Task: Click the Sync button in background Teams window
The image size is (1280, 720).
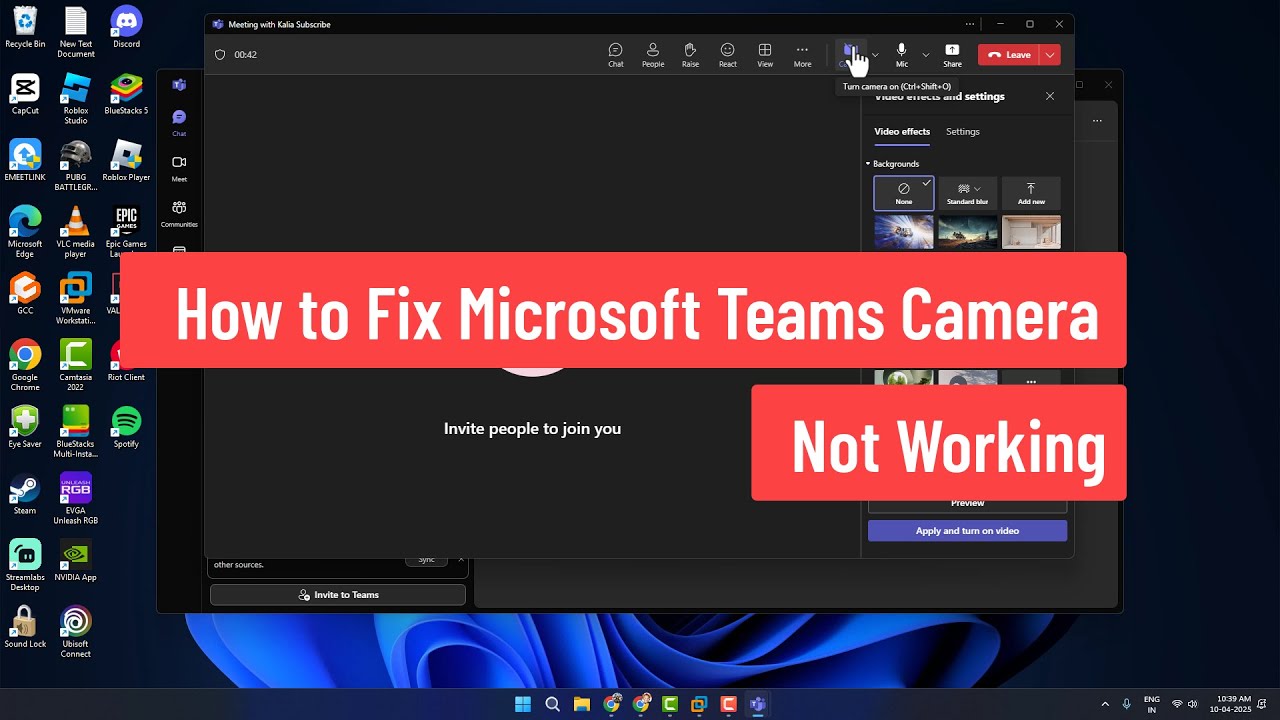Action: (x=427, y=560)
